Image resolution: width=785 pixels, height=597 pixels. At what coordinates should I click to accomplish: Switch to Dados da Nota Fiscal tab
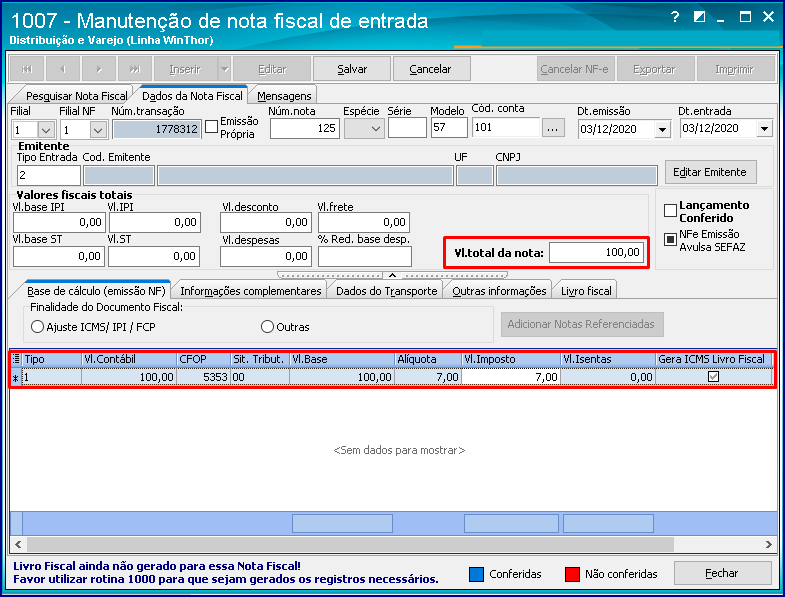click(192, 96)
